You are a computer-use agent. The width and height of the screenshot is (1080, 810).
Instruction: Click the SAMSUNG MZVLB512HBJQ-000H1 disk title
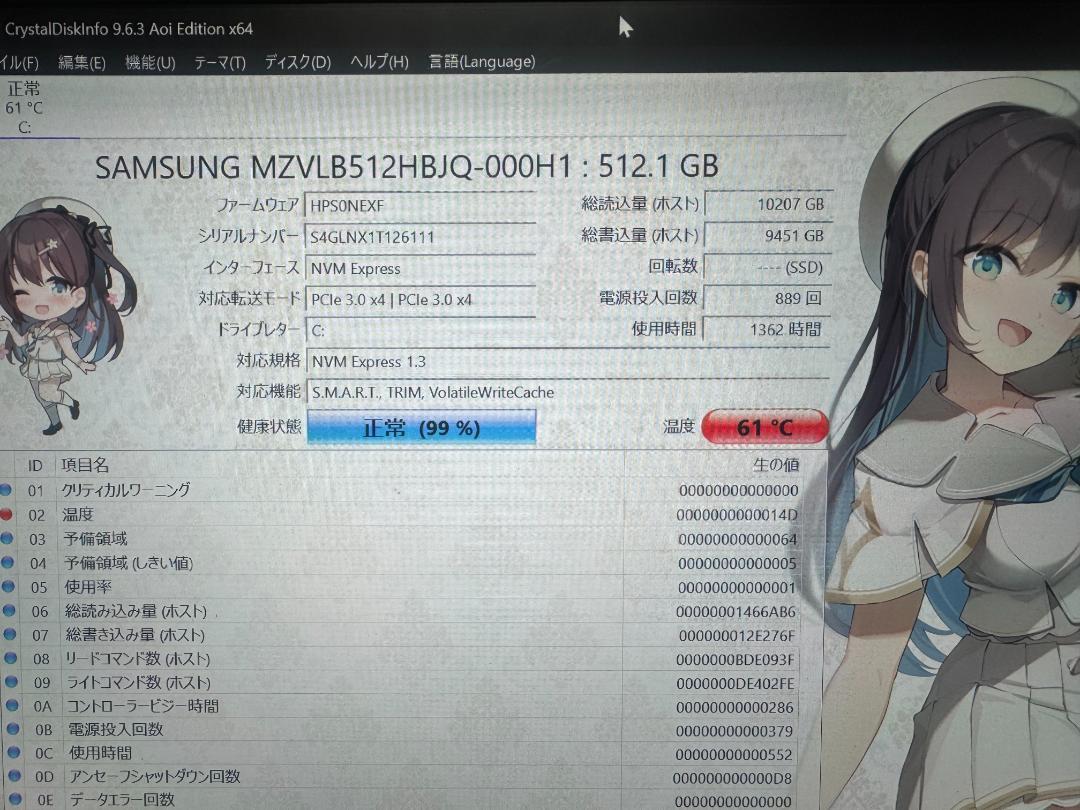(406, 167)
